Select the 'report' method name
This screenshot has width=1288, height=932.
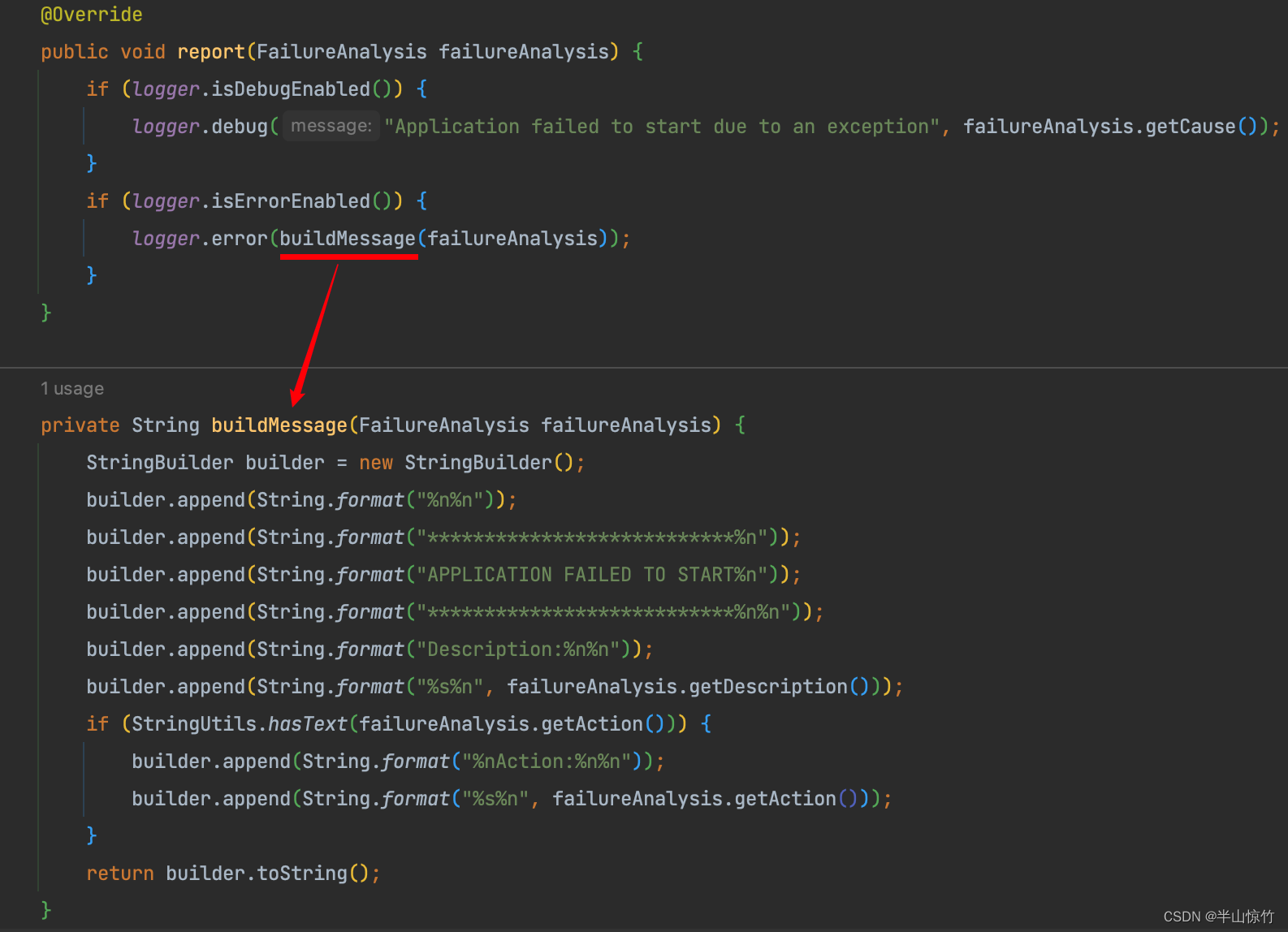211,52
